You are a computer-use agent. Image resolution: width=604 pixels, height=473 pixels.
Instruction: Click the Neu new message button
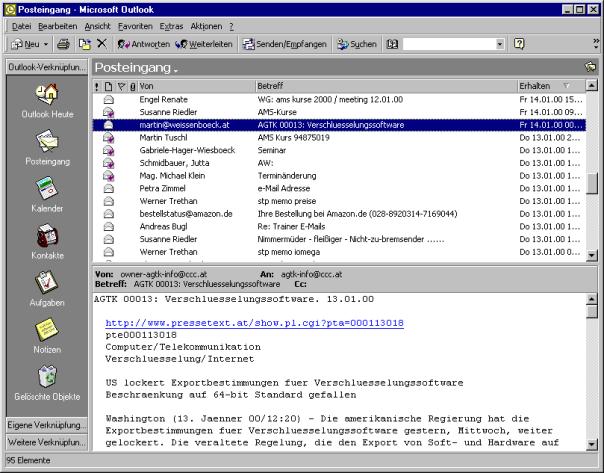coord(25,44)
